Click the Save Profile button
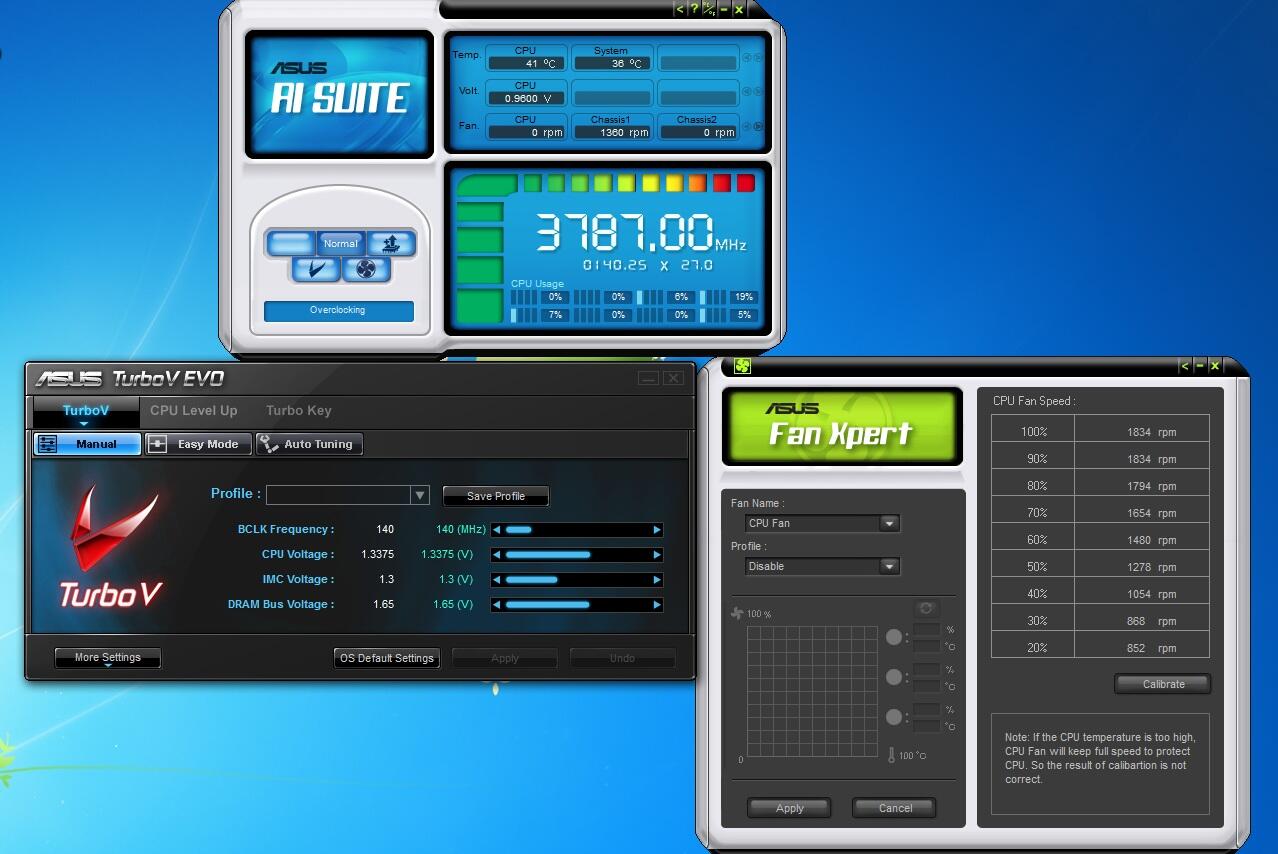Viewport: 1278px width, 854px height. tap(496, 496)
